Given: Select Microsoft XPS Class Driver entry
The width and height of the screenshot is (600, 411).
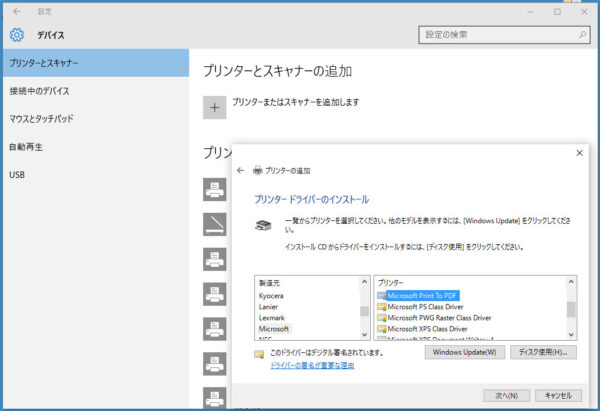Looking at the screenshot, I should tap(427, 329).
